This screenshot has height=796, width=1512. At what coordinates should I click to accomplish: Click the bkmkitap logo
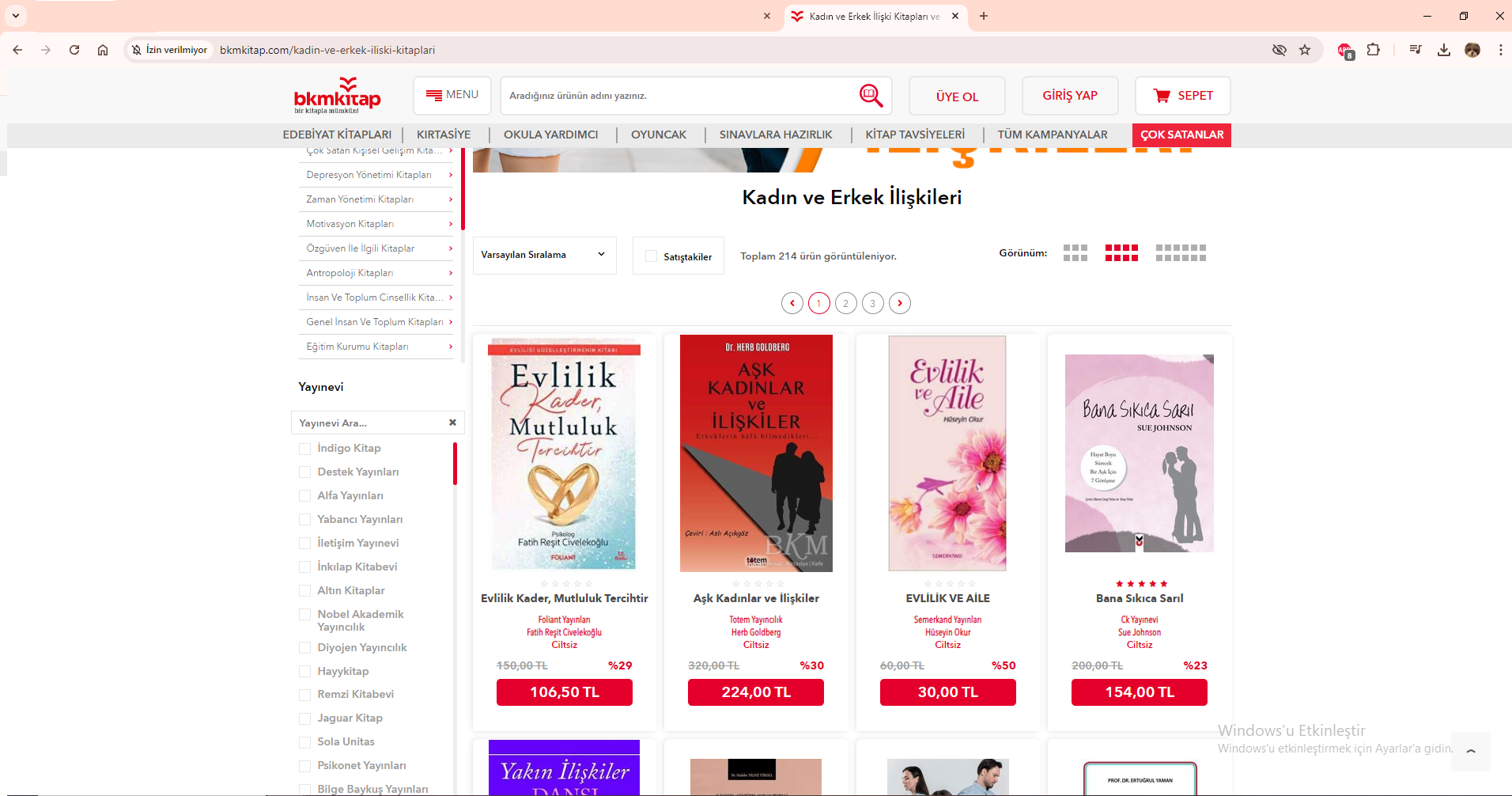coord(337,96)
